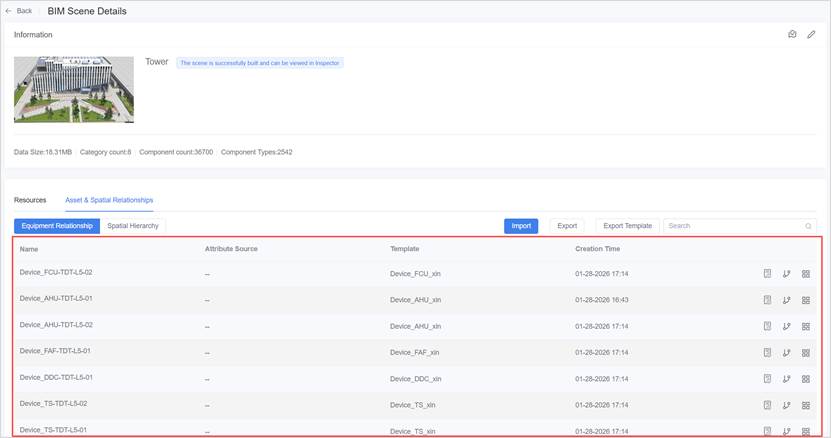831x438 pixels.
Task: Click the rebuild scene icon beside the pencil
Action: pyautogui.click(x=792, y=35)
